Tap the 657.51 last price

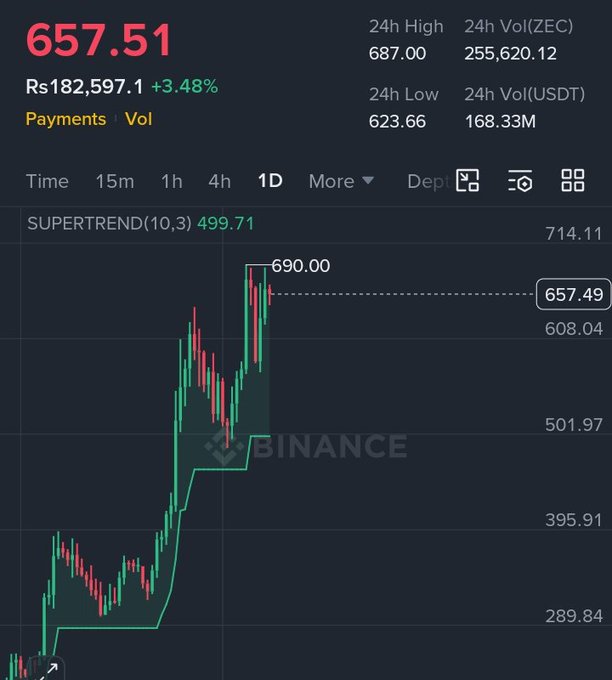click(99, 40)
